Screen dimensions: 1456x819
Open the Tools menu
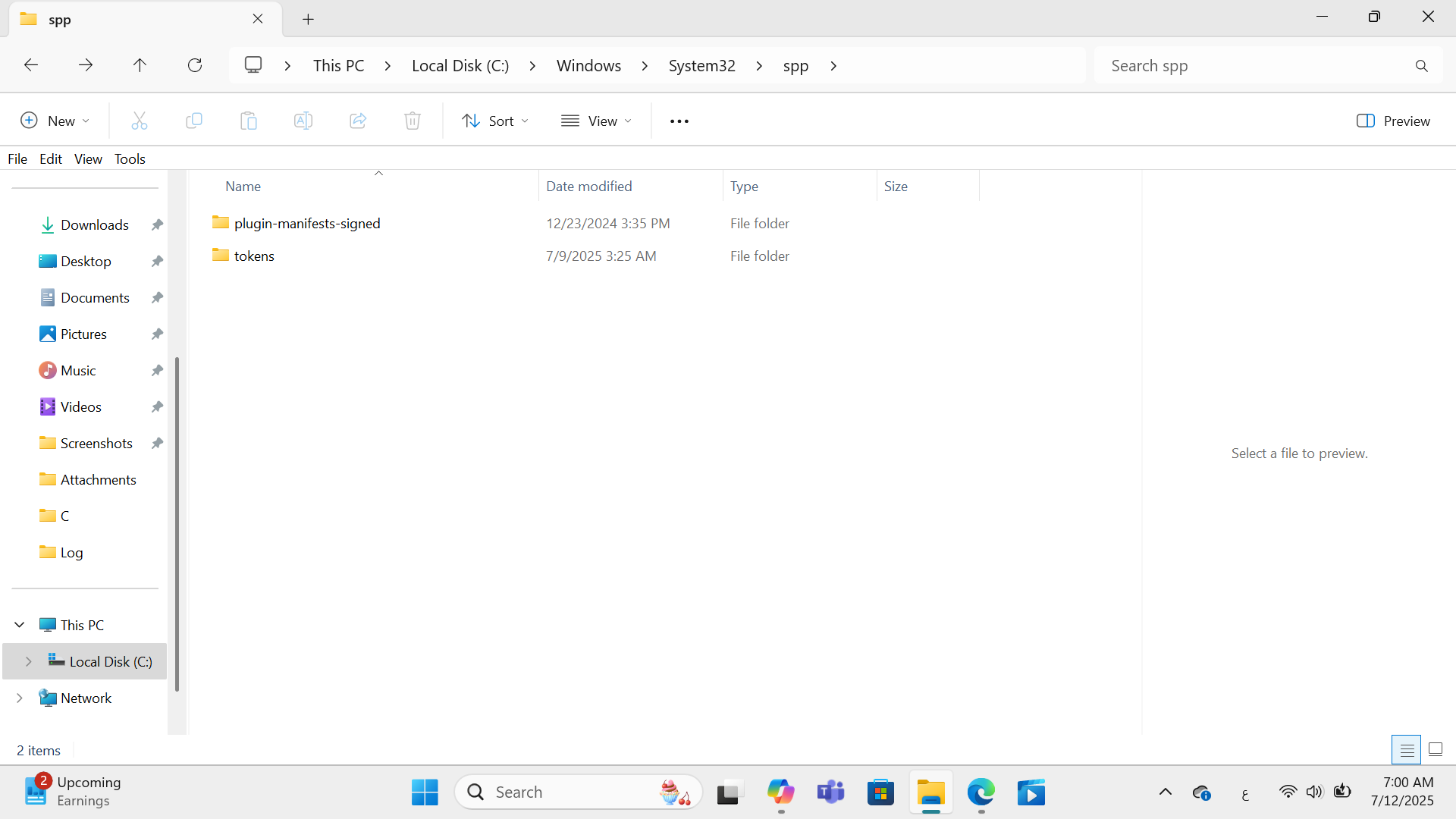pyautogui.click(x=130, y=158)
